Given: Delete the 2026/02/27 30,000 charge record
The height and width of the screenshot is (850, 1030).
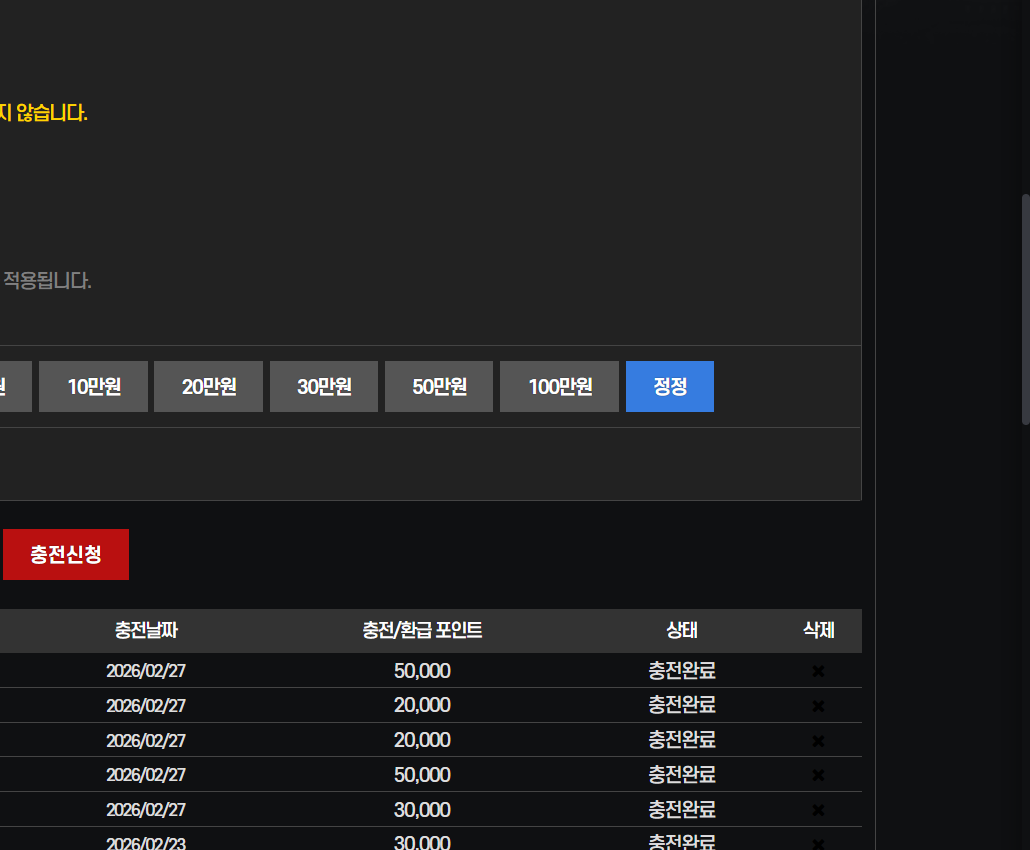Looking at the screenshot, I should pos(818,810).
